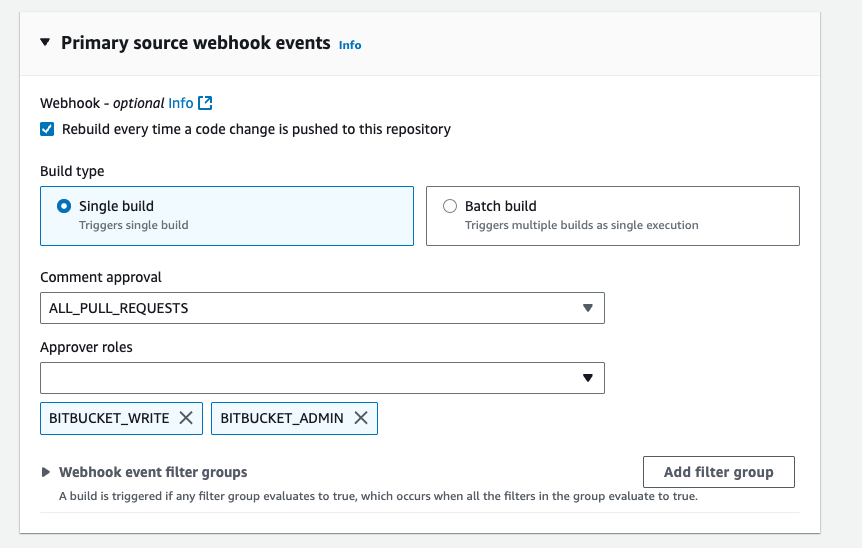Select the Batch build radio button
Image resolution: width=862 pixels, height=548 pixels.
(x=450, y=206)
